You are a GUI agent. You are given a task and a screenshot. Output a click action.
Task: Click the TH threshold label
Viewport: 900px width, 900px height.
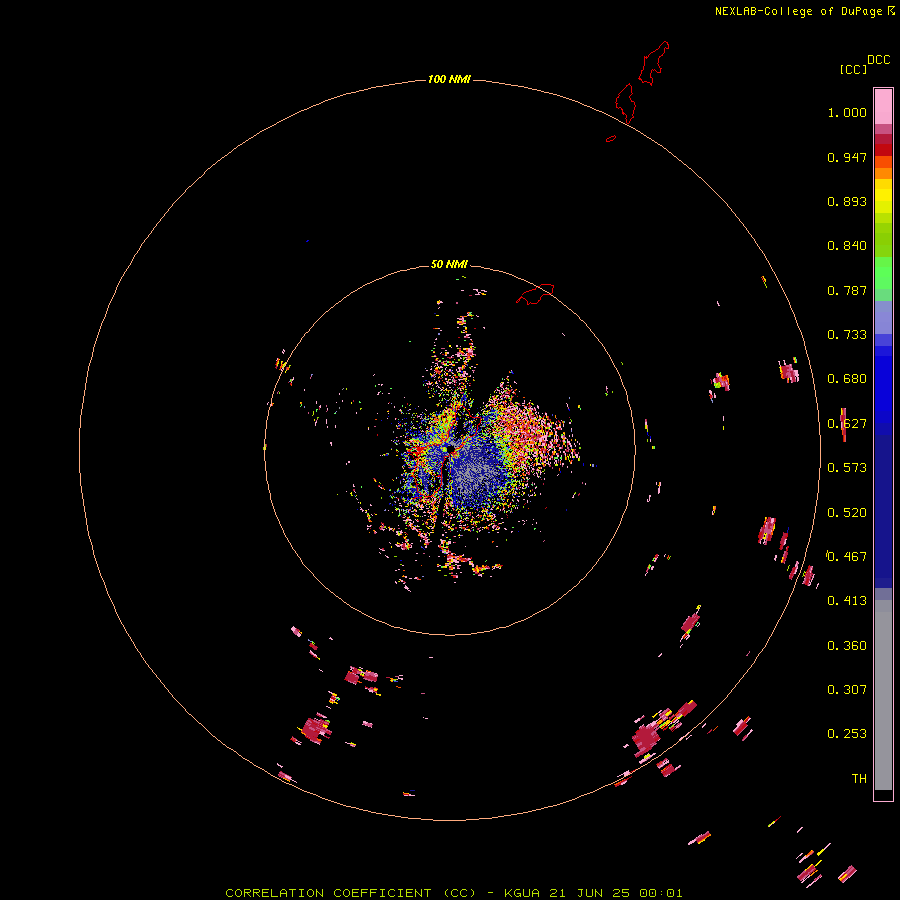(x=859, y=779)
